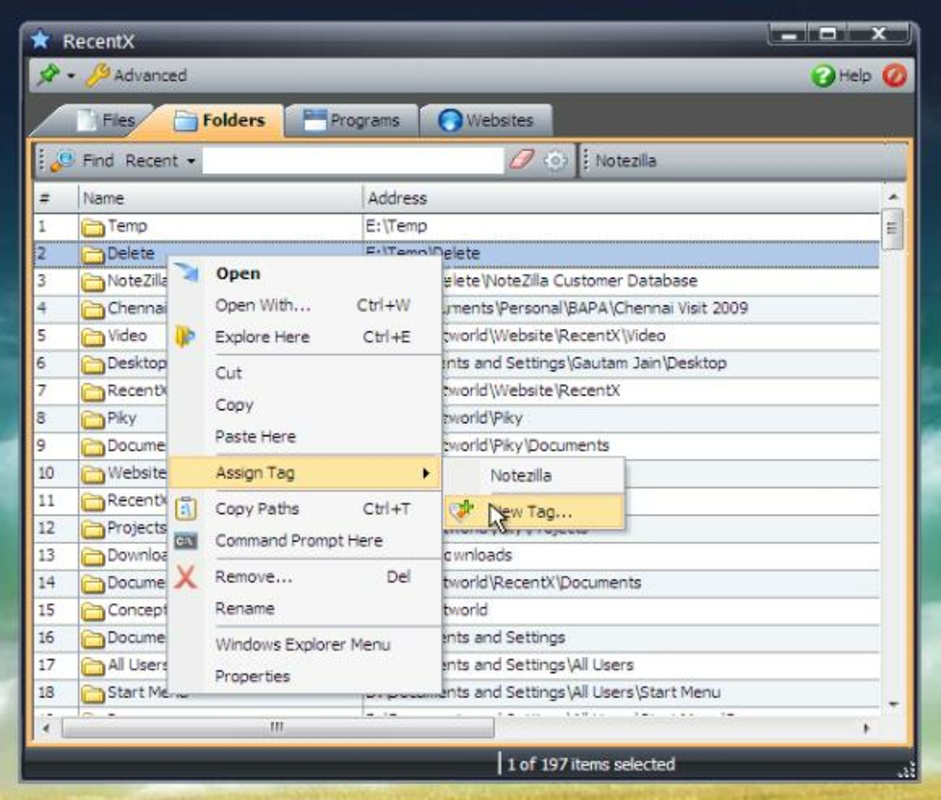
Task: Click vertical scrollbar down arrow
Action: pos(893,704)
